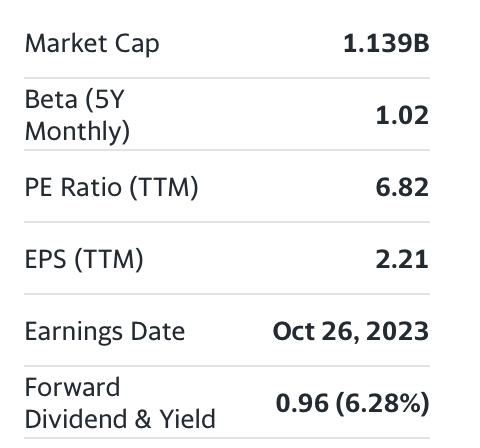Click the (TTM) text in EPS label
This screenshot has width=480, height=448.
[x=109, y=259]
